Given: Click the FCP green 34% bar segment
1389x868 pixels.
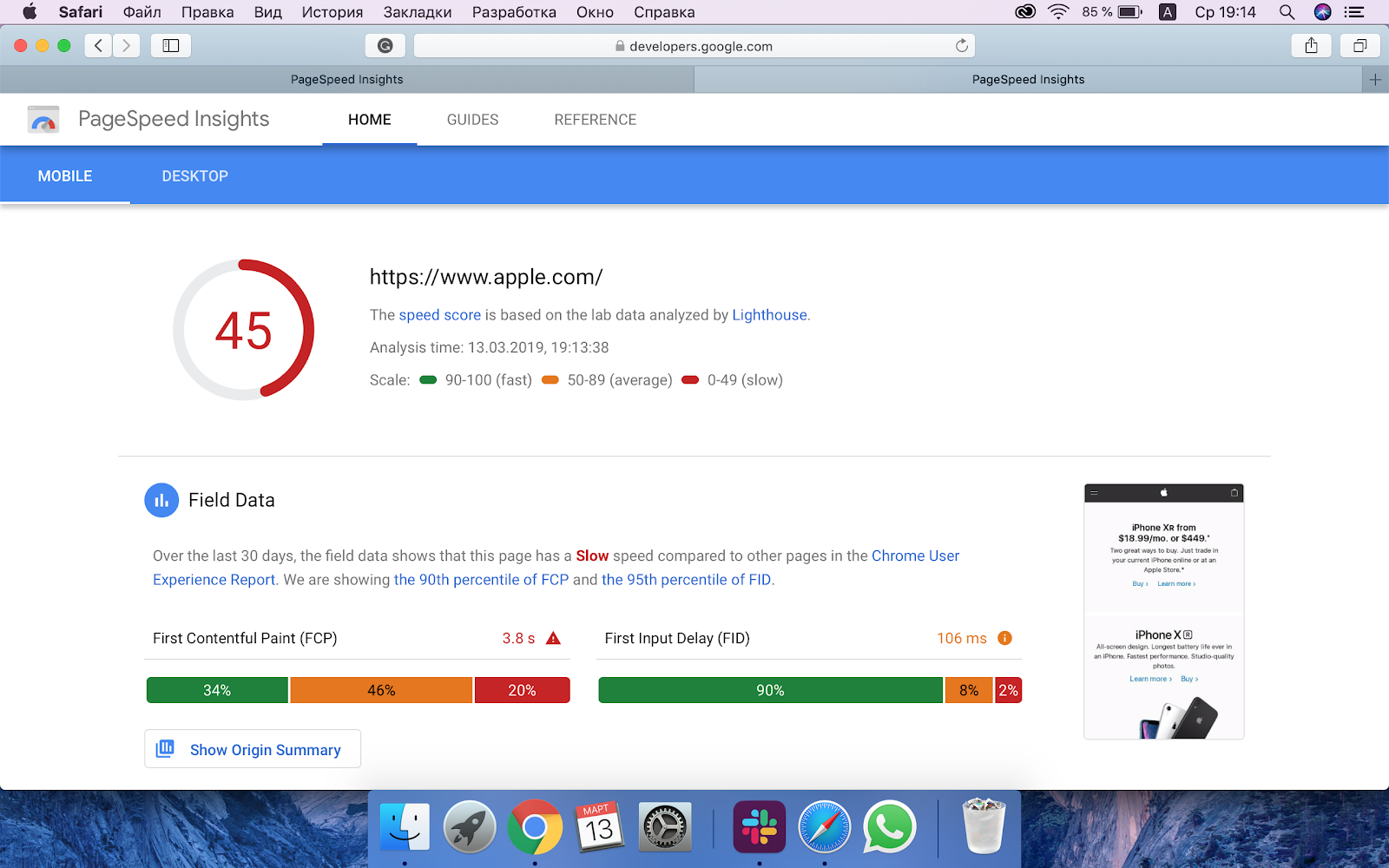Looking at the screenshot, I should click(217, 690).
